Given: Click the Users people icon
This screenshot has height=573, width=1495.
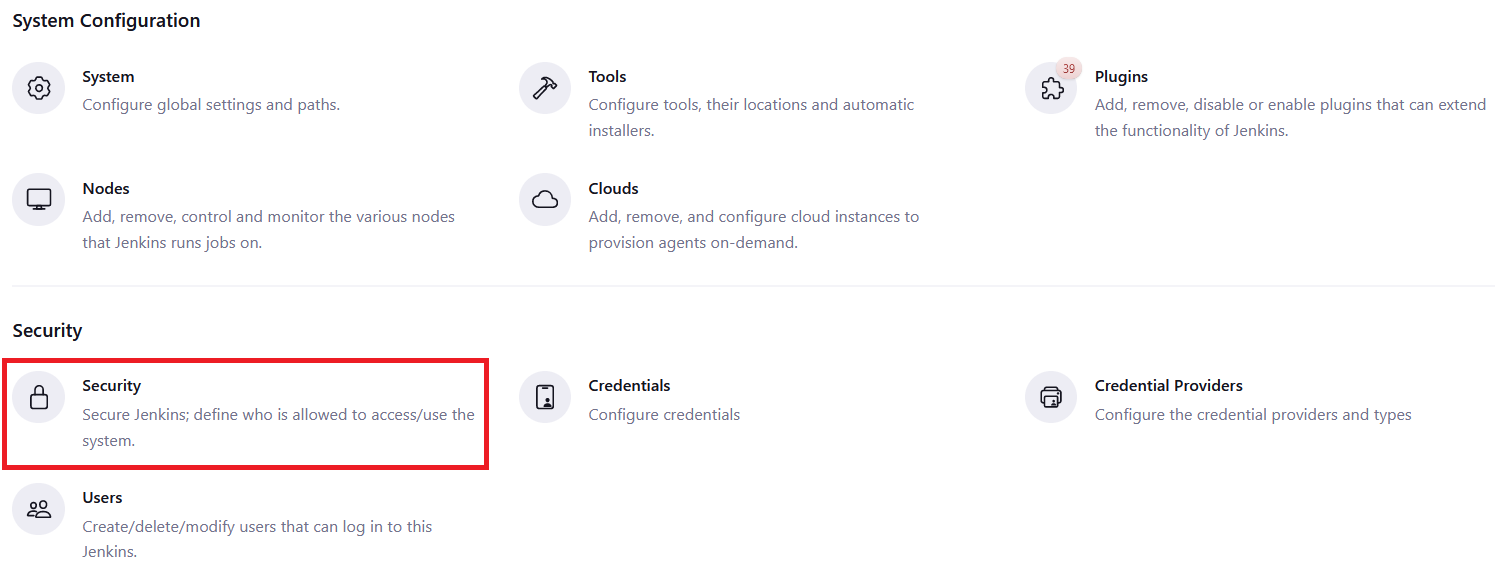Looking at the screenshot, I should click(x=39, y=509).
